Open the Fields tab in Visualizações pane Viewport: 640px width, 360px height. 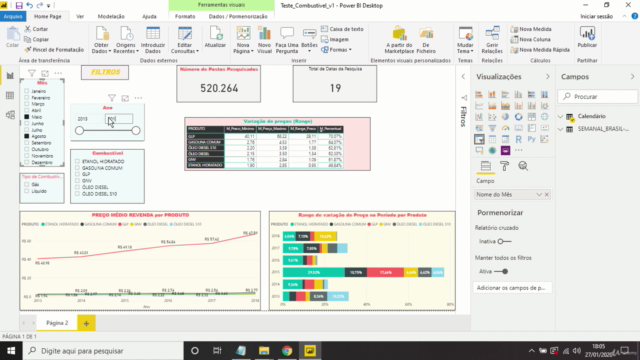point(486,166)
